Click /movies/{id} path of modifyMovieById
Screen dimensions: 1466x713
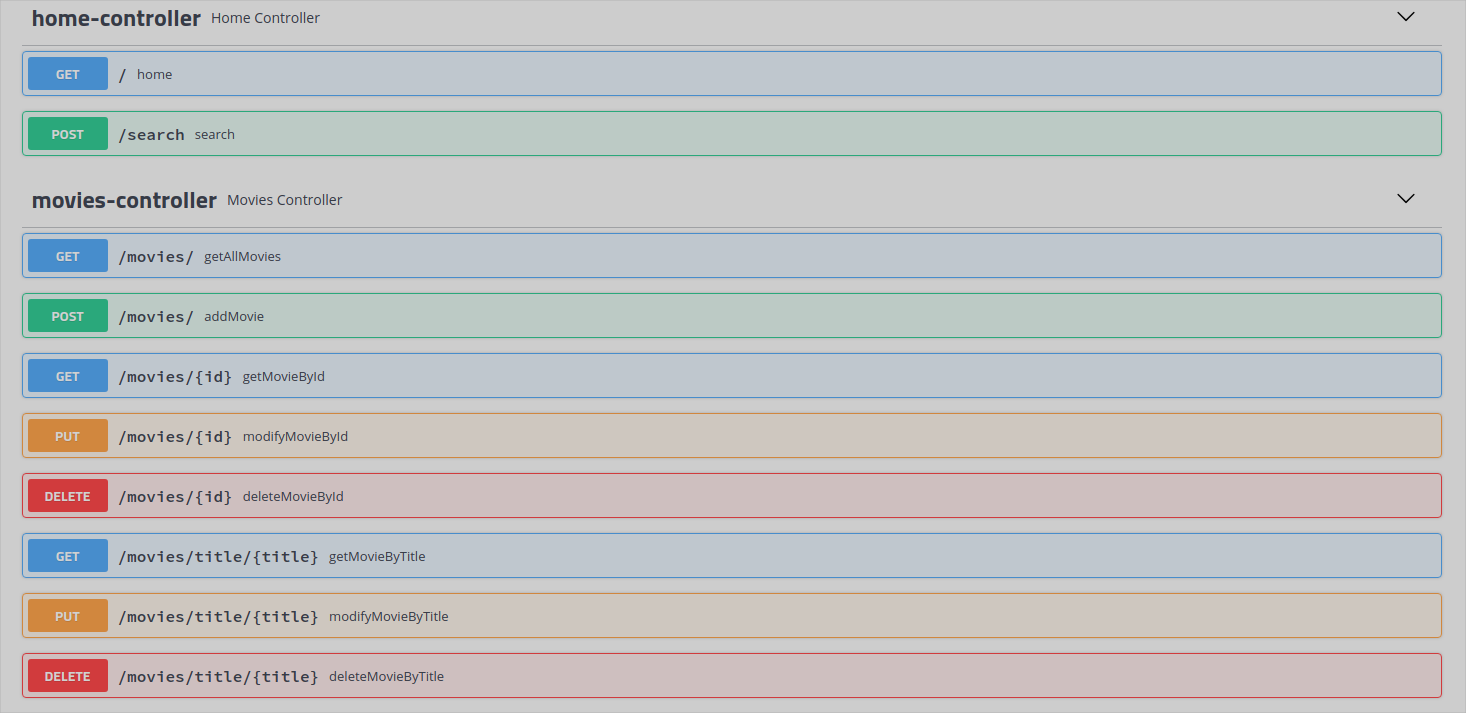pyautogui.click(x=175, y=437)
